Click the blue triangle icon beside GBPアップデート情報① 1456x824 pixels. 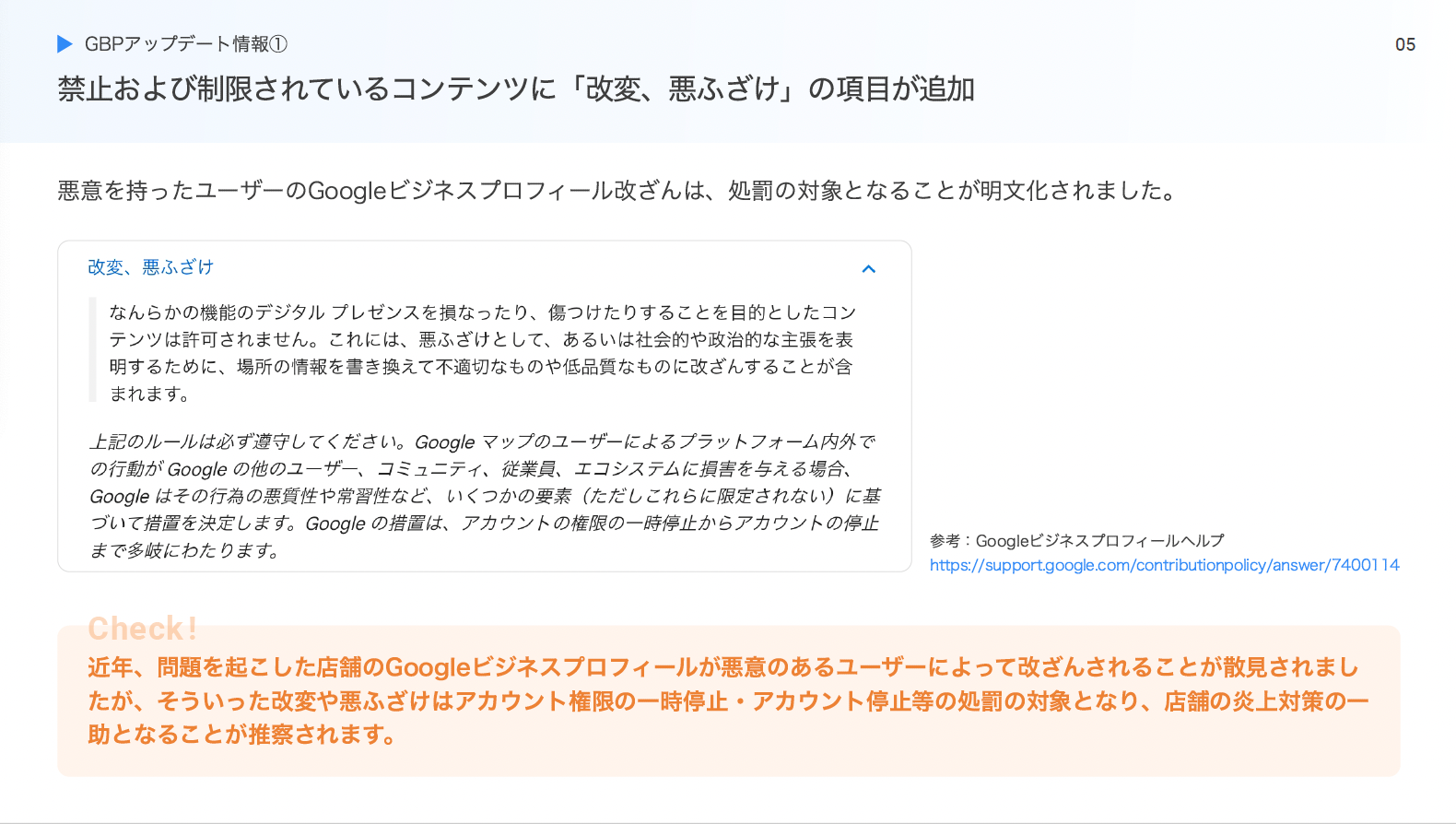pyautogui.click(x=65, y=44)
